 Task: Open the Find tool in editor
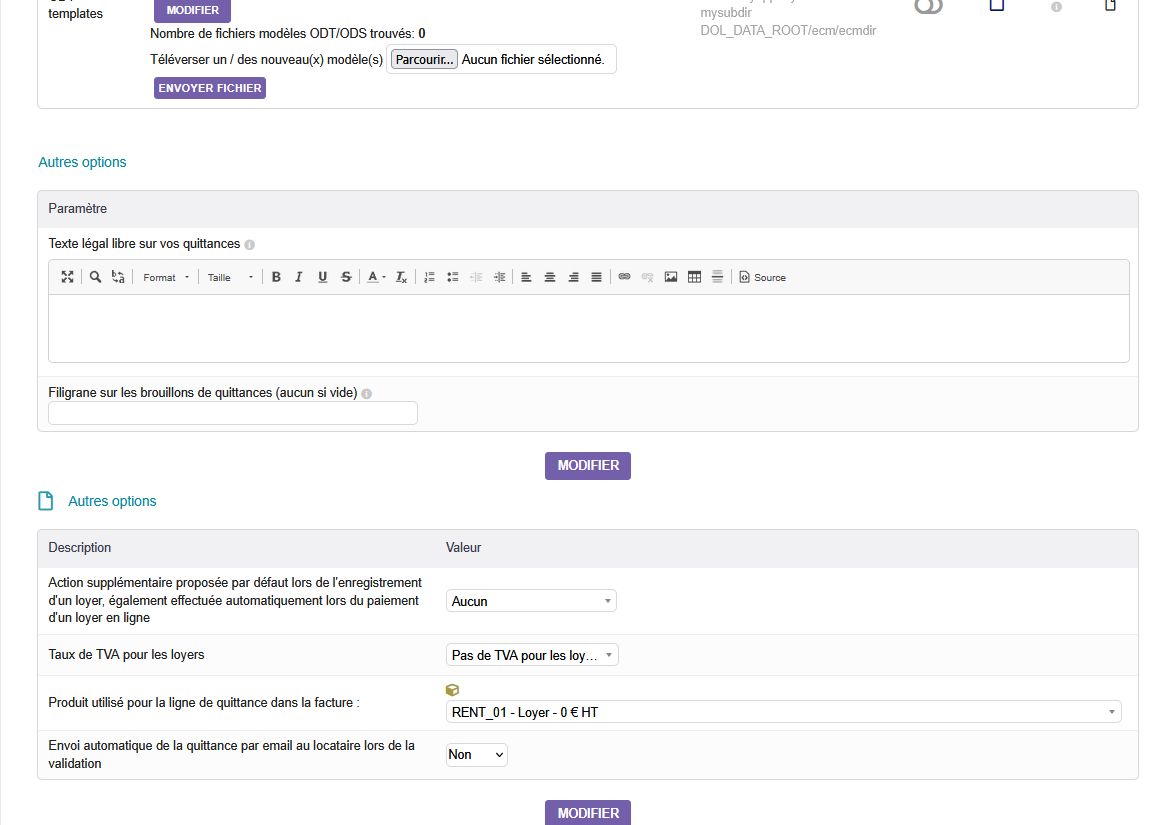coord(95,277)
